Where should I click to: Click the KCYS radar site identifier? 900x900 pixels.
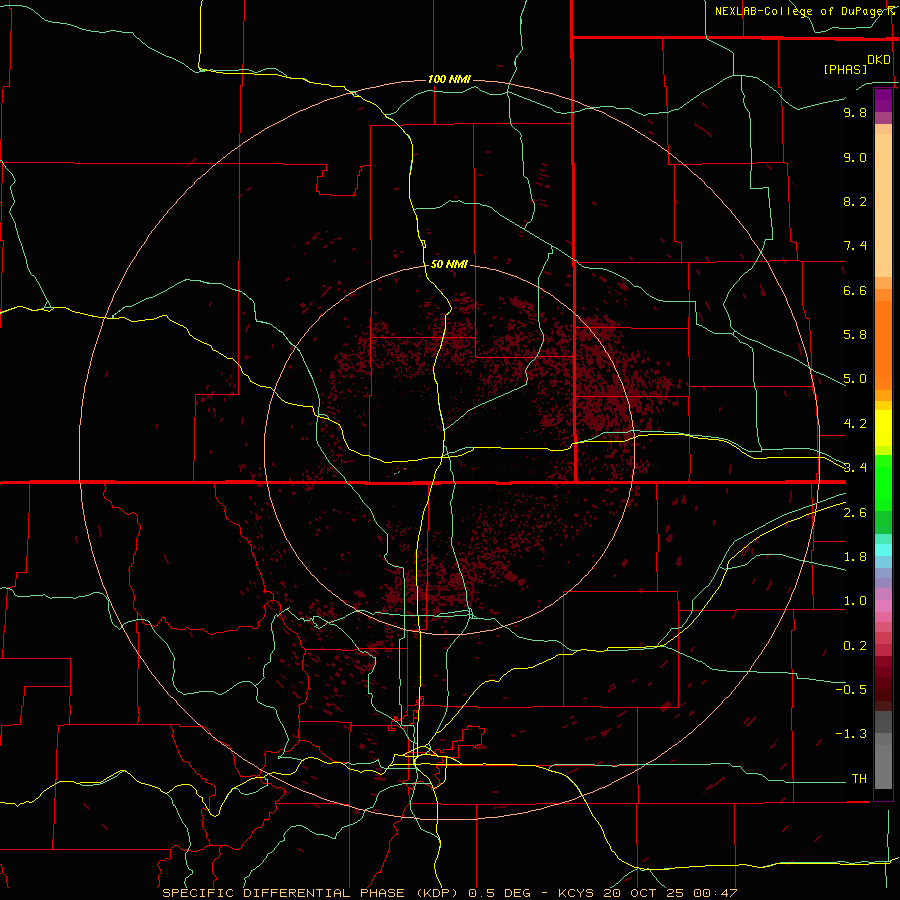(x=577, y=893)
